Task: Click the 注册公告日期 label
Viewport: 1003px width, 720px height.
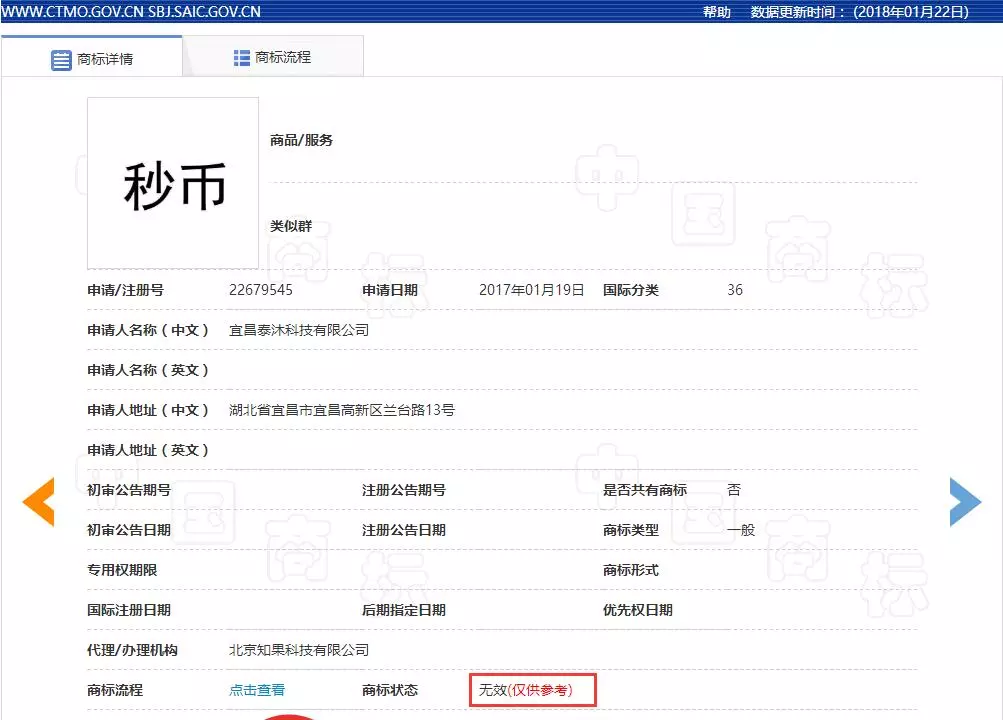Action: click(x=404, y=530)
